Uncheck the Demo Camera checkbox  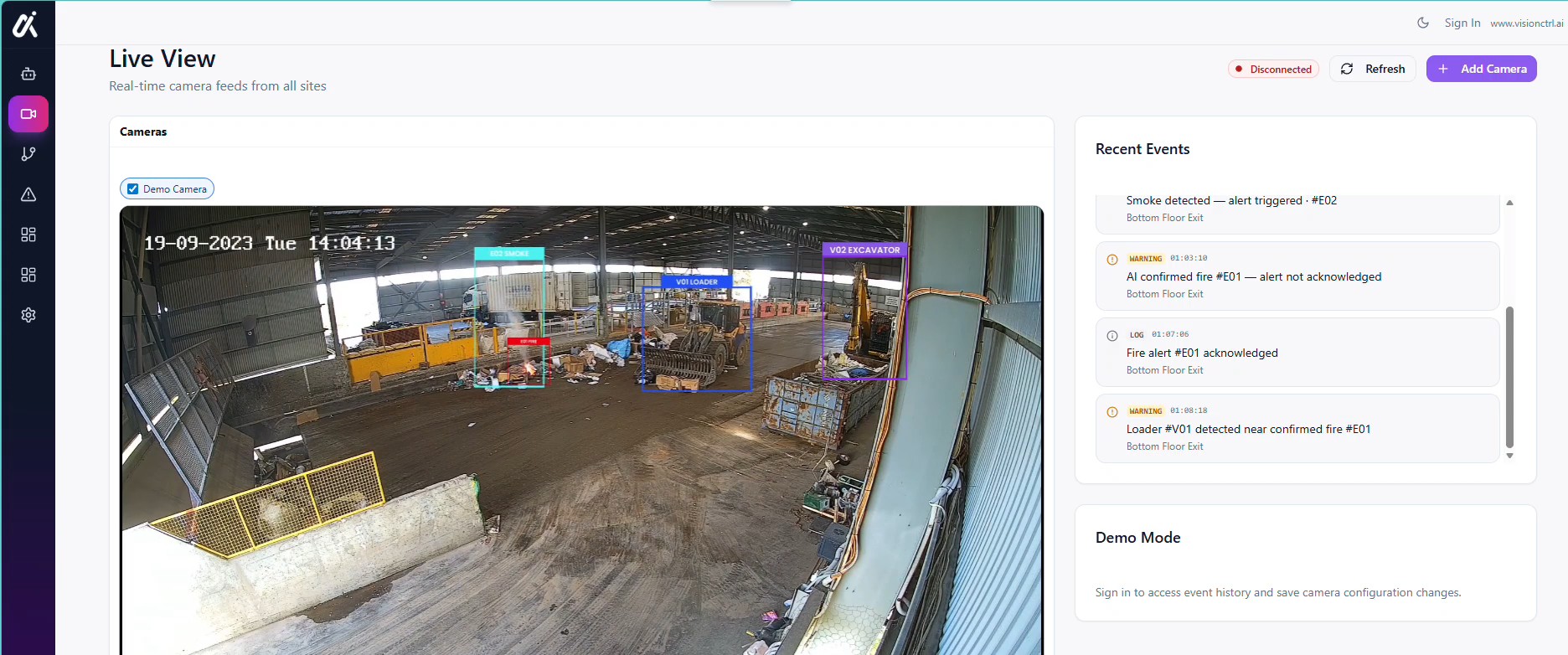coord(133,188)
